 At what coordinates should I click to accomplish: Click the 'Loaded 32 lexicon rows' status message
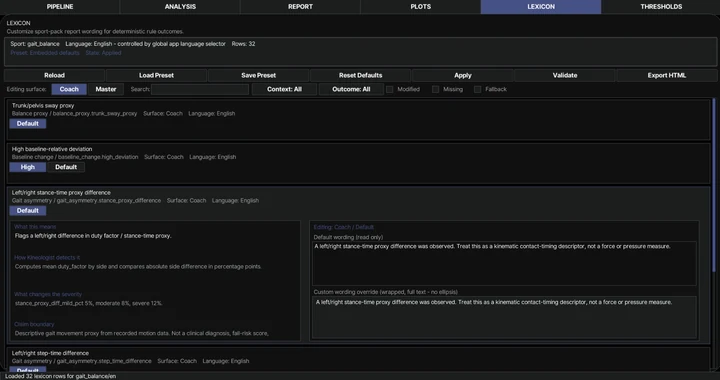point(61,376)
